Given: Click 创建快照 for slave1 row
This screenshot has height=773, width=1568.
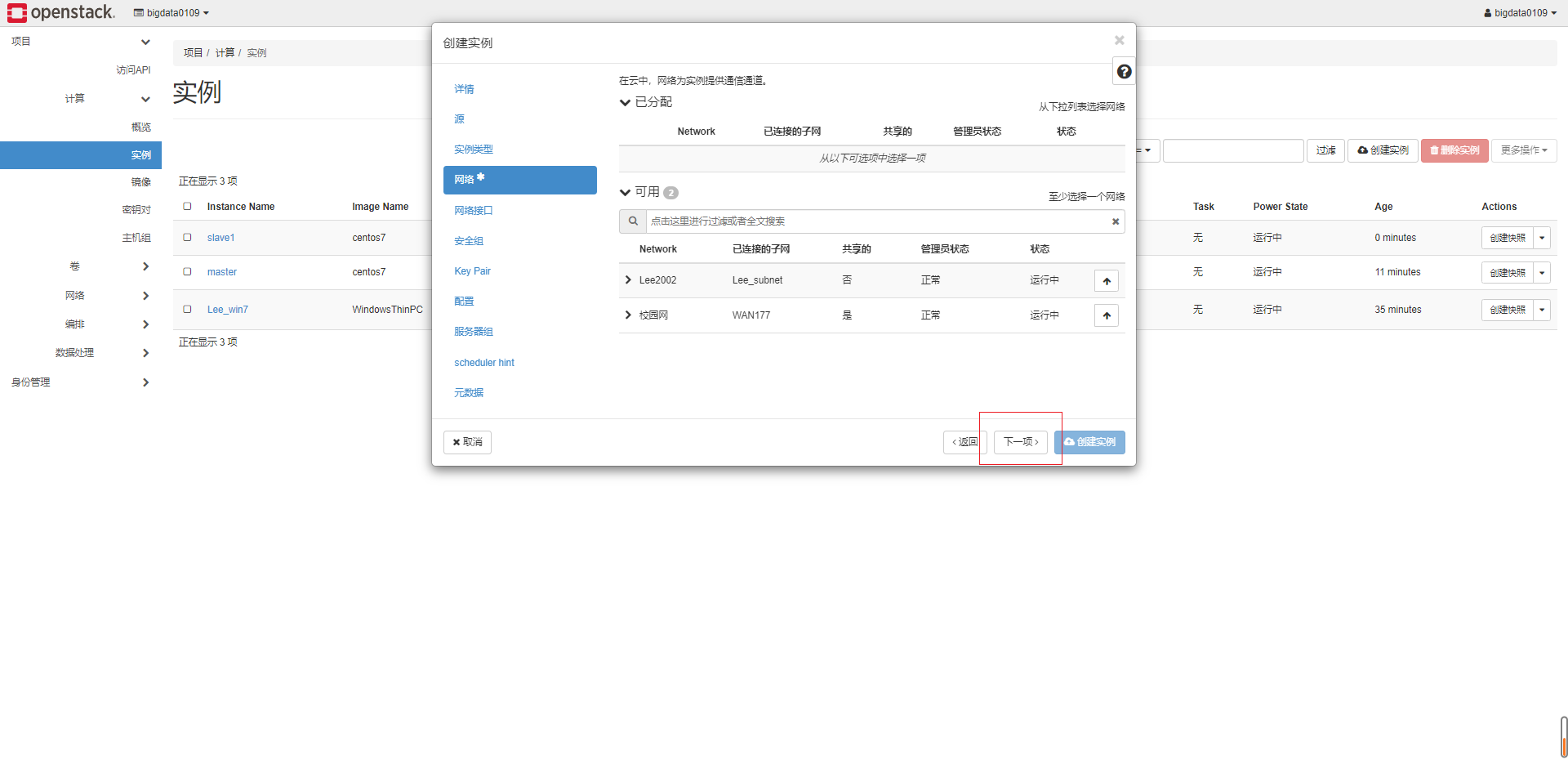Looking at the screenshot, I should pyautogui.click(x=1507, y=238).
